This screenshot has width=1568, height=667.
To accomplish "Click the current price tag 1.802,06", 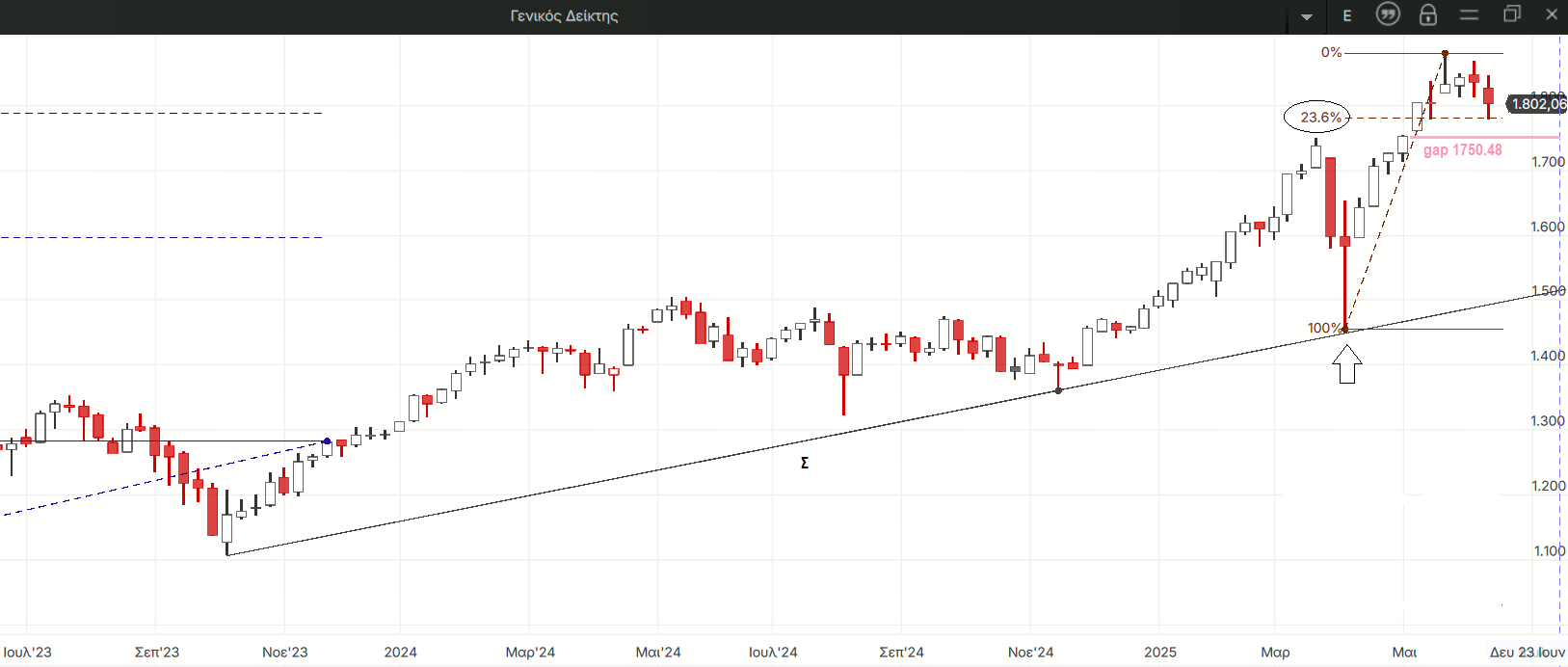I will click(1537, 103).
